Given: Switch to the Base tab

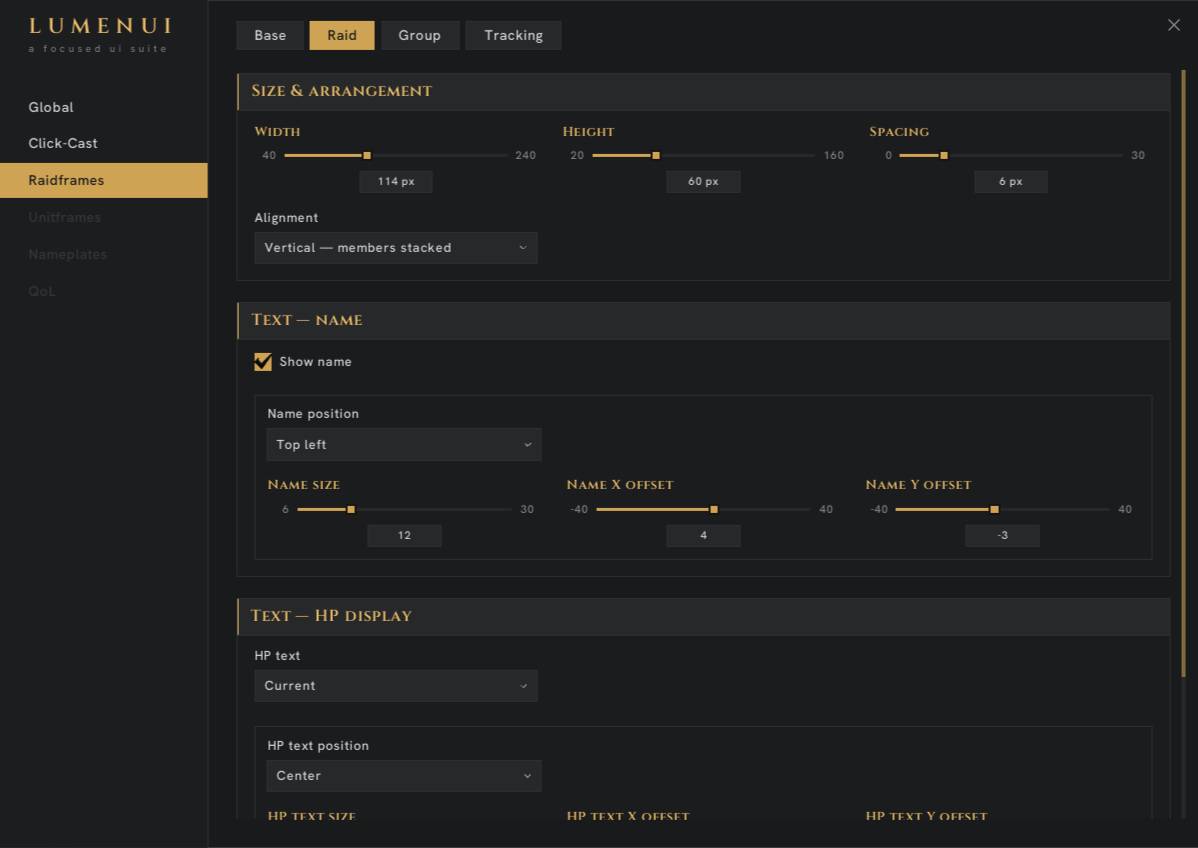Looking at the screenshot, I should coord(270,35).
